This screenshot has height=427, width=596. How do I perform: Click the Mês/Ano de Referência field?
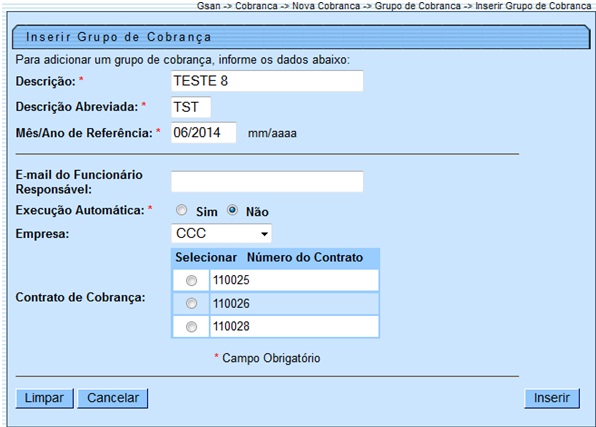204,133
